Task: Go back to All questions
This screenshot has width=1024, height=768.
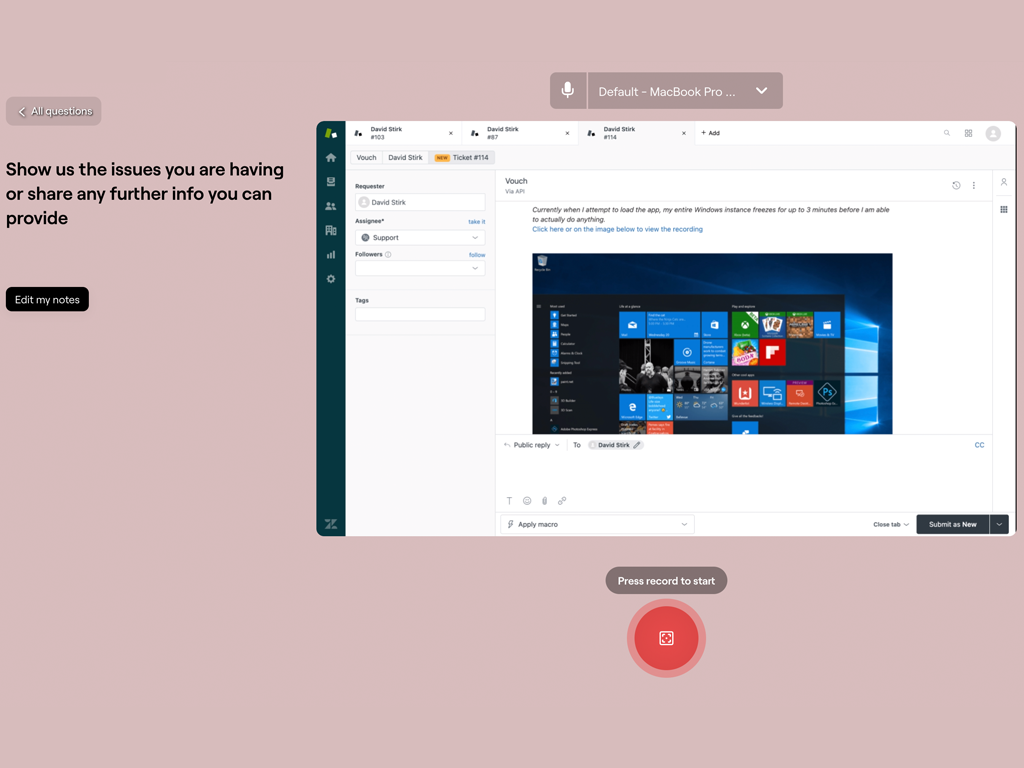Action: coord(54,111)
